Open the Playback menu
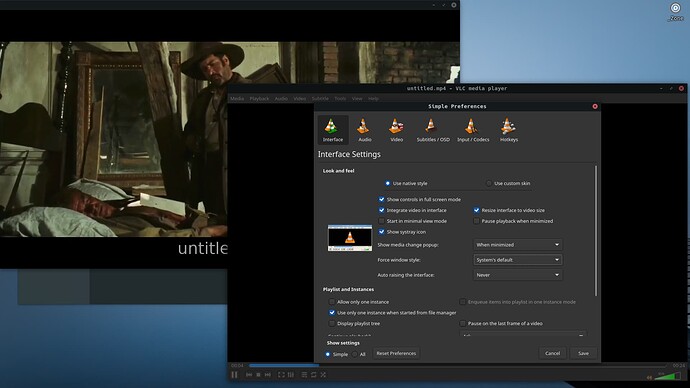 pyautogui.click(x=259, y=99)
